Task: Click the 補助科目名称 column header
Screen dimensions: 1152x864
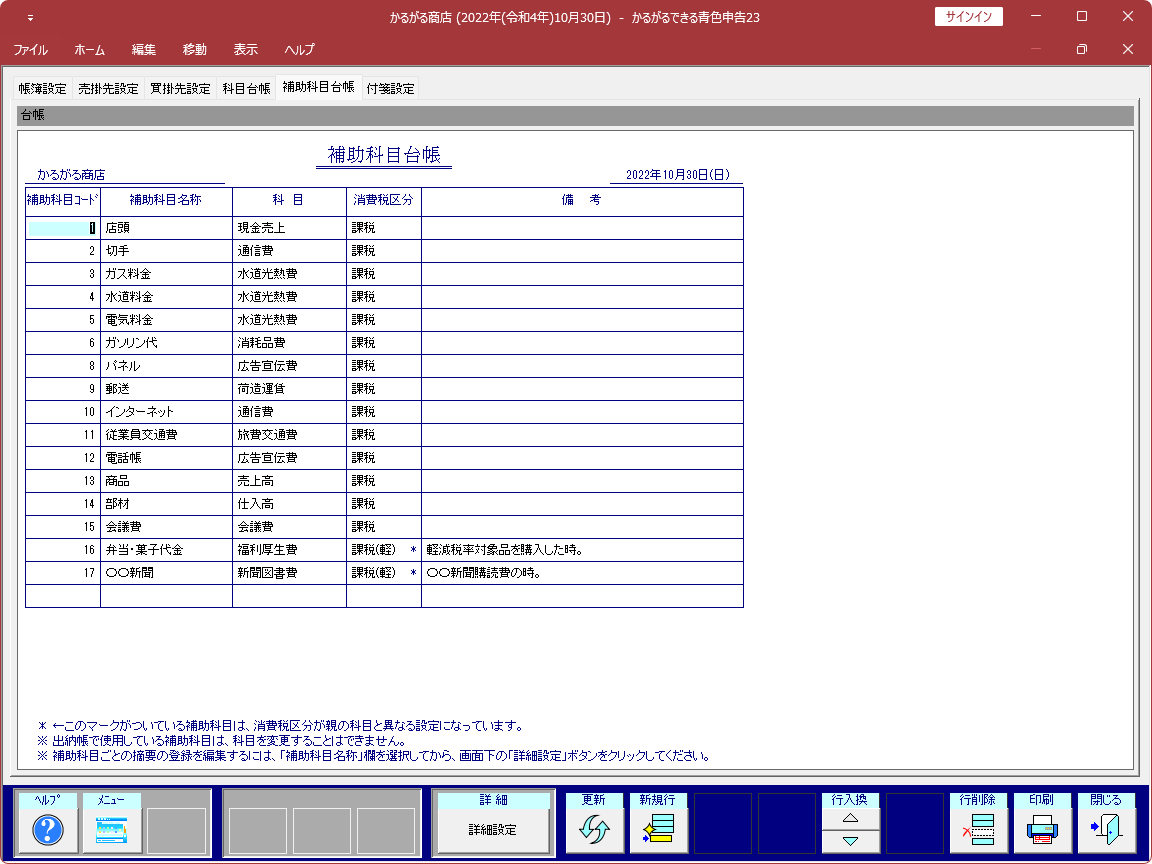Action: tap(166, 200)
